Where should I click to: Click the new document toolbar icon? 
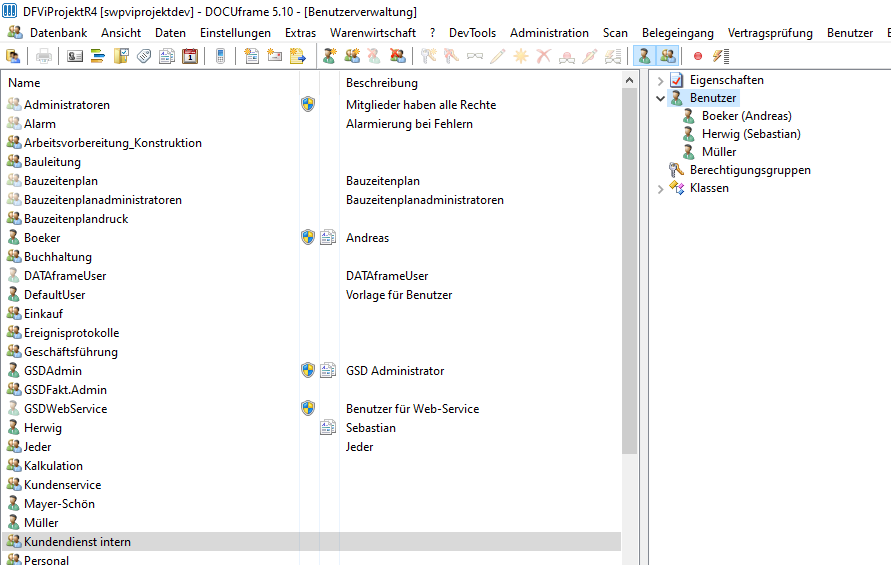tap(251, 56)
